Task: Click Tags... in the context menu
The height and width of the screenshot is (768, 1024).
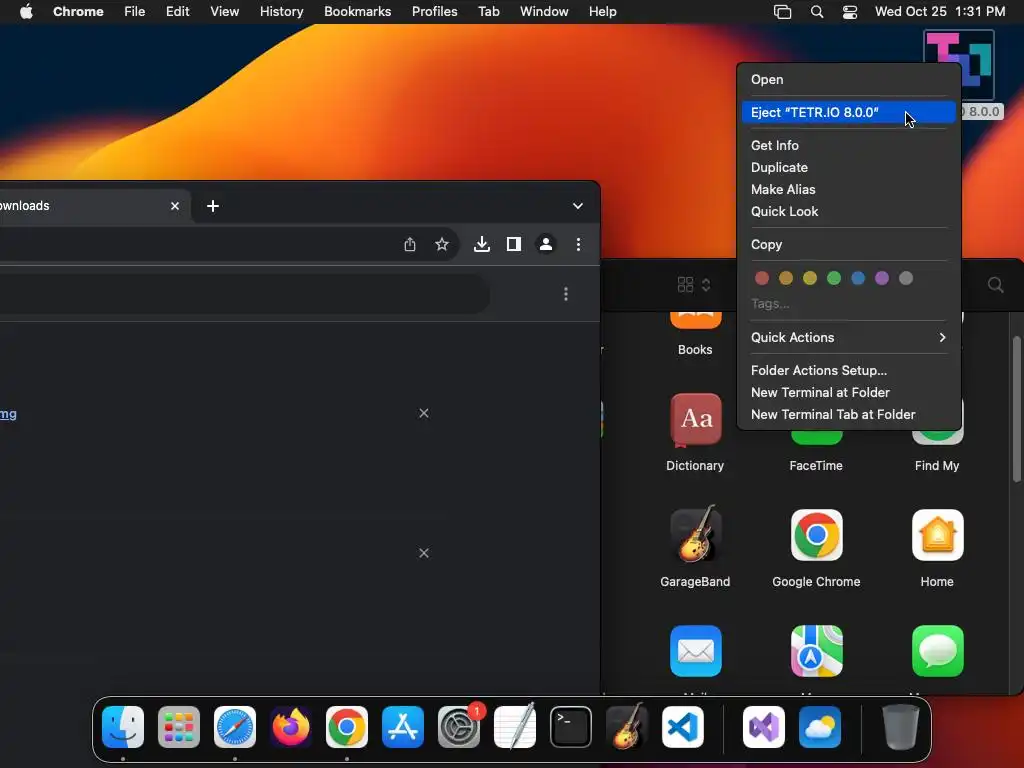Action: [770, 304]
